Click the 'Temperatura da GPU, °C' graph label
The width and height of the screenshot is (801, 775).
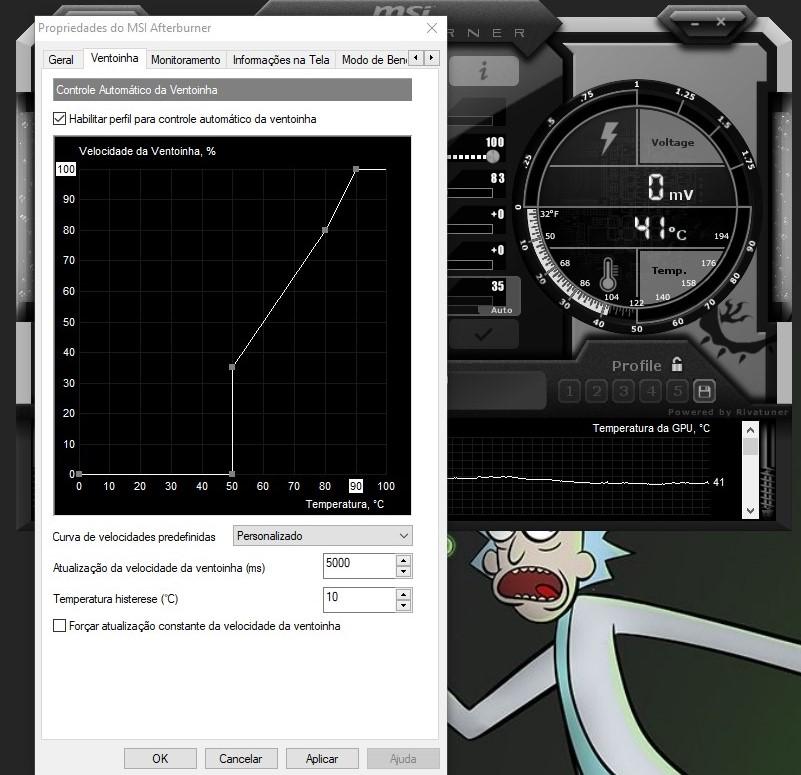tap(651, 428)
